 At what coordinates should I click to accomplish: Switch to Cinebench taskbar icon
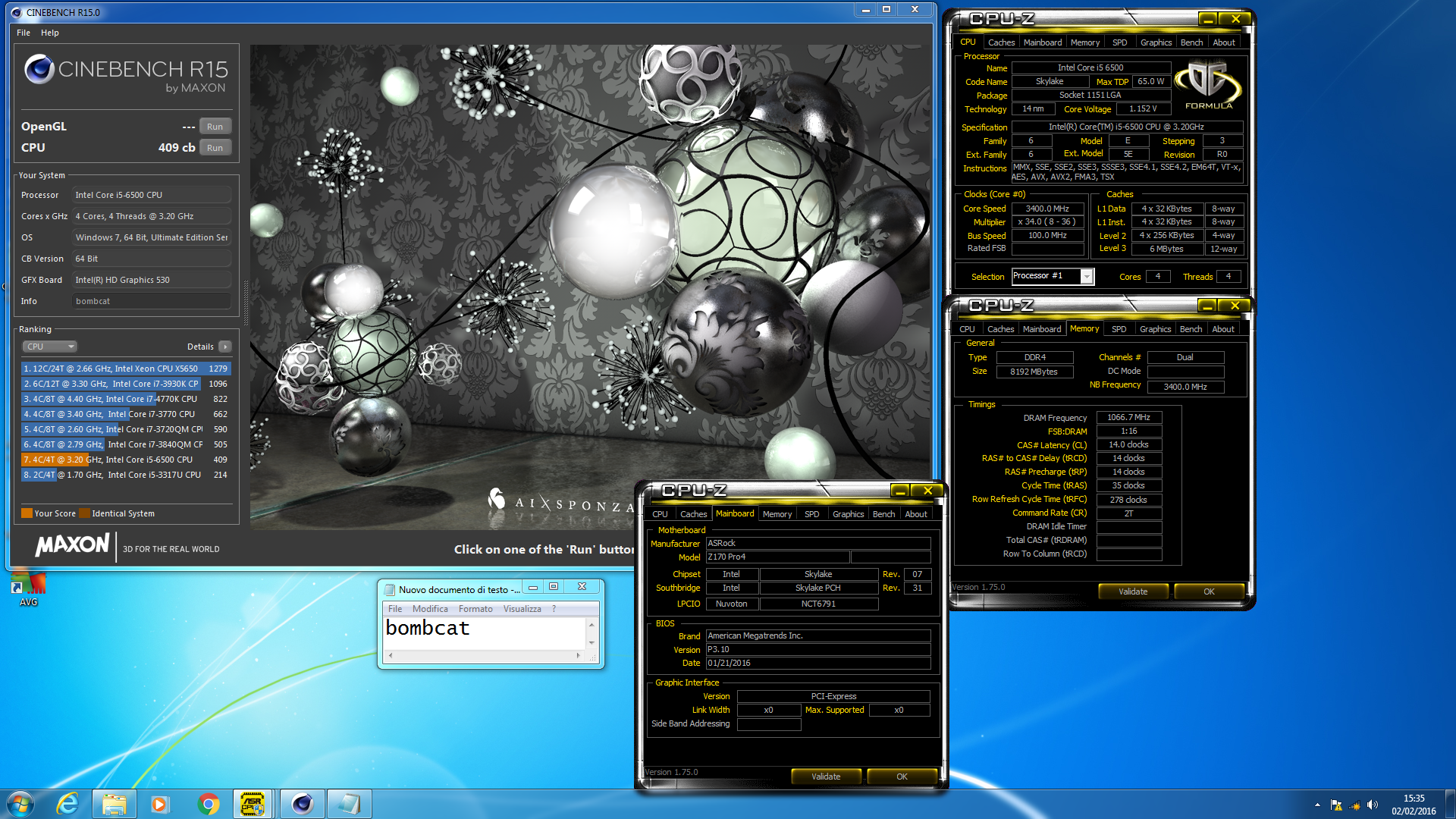(x=302, y=804)
